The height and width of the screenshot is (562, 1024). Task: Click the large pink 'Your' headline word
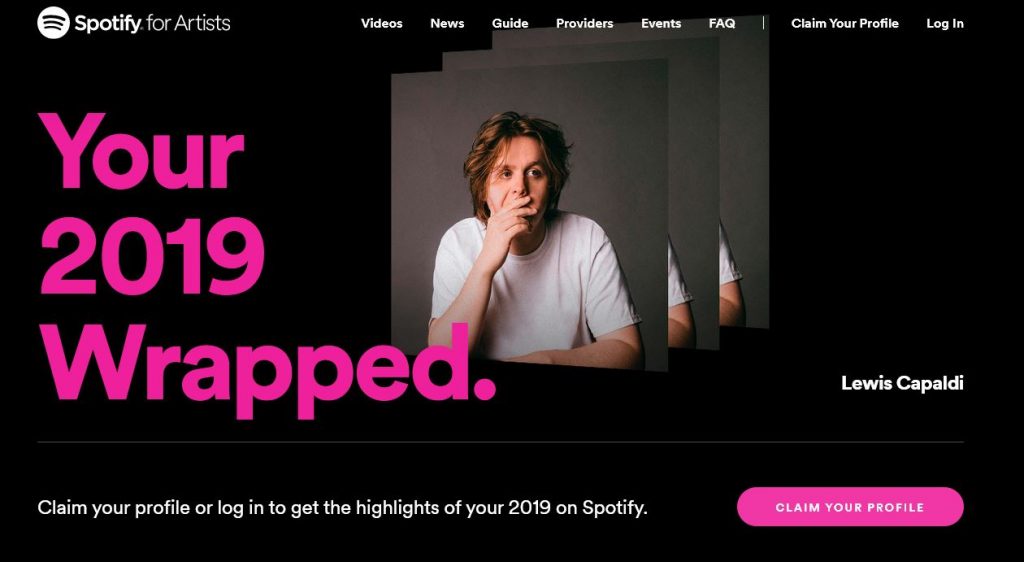141,151
